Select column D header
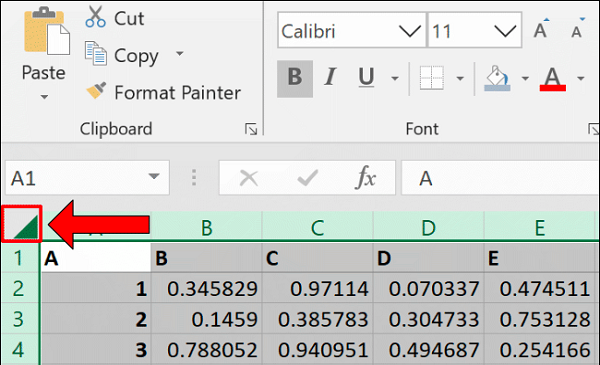Screen dimensions: 600x365 (x=429, y=226)
